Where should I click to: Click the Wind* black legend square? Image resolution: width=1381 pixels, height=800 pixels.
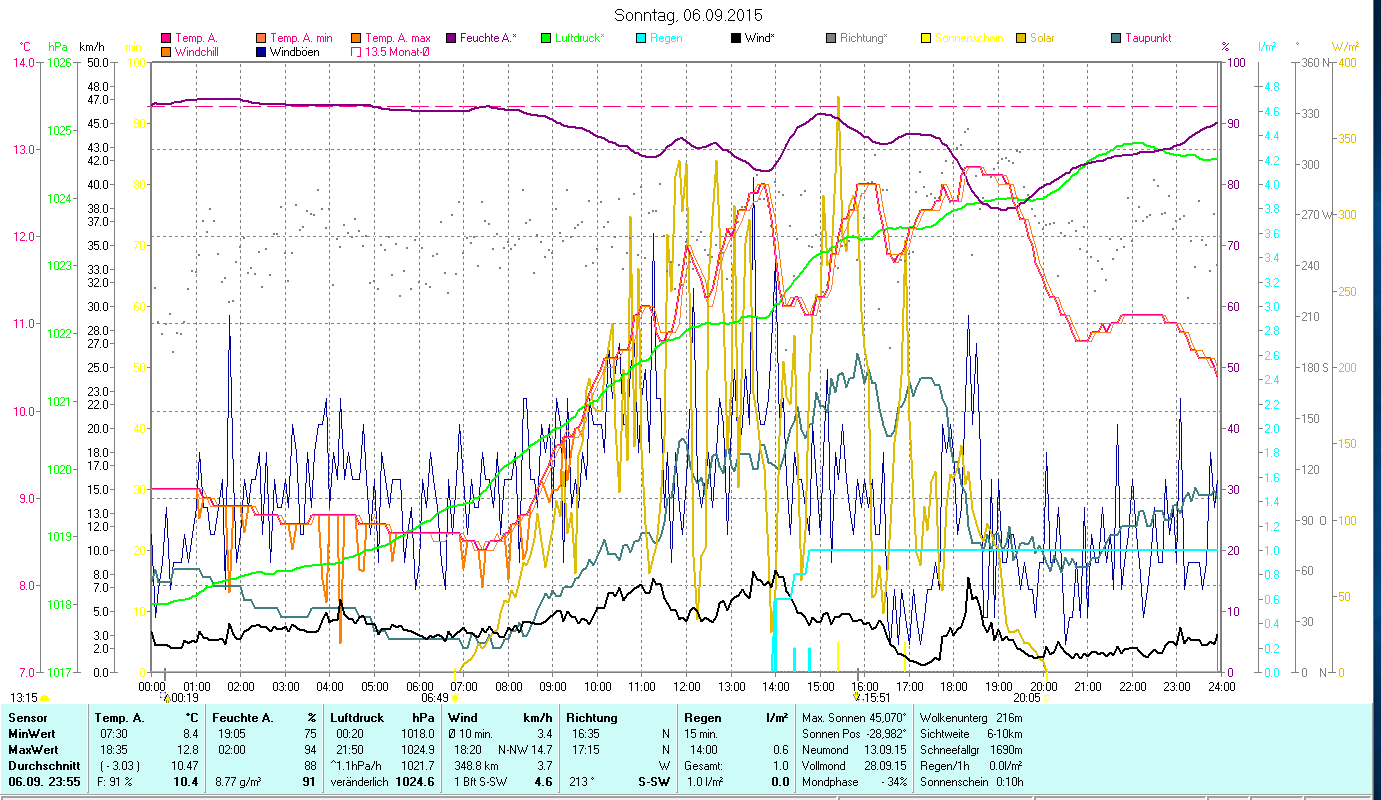pyautogui.click(x=736, y=38)
